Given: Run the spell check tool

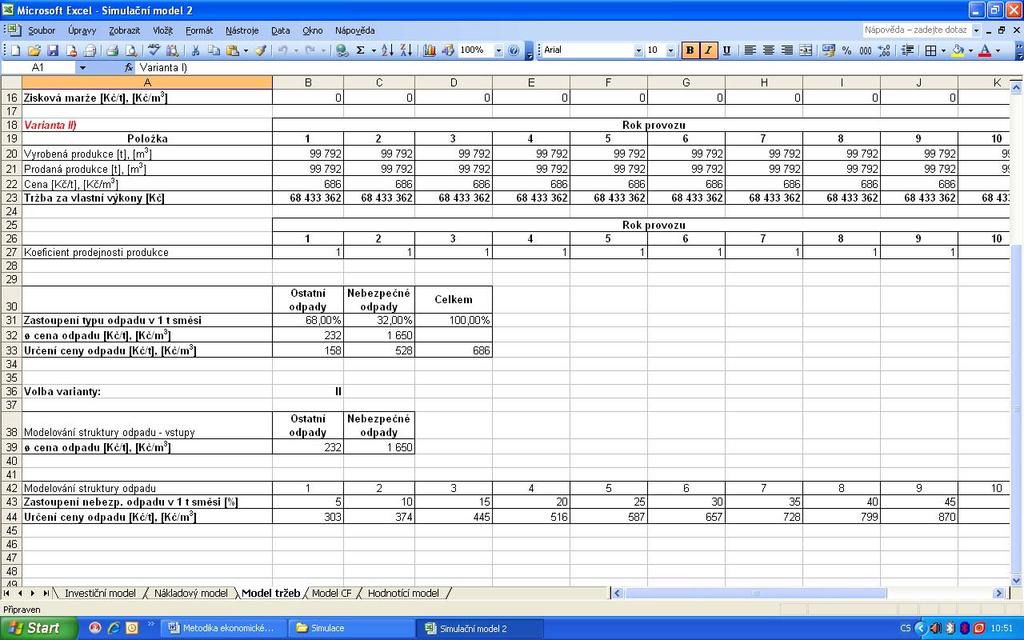Looking at the screenshot, I should pos(153,50).
